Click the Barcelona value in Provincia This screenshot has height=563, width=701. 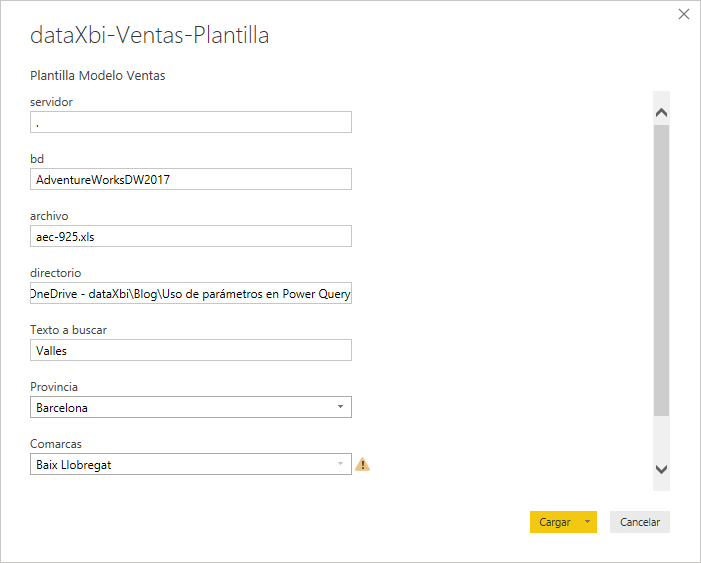(62, 408)
